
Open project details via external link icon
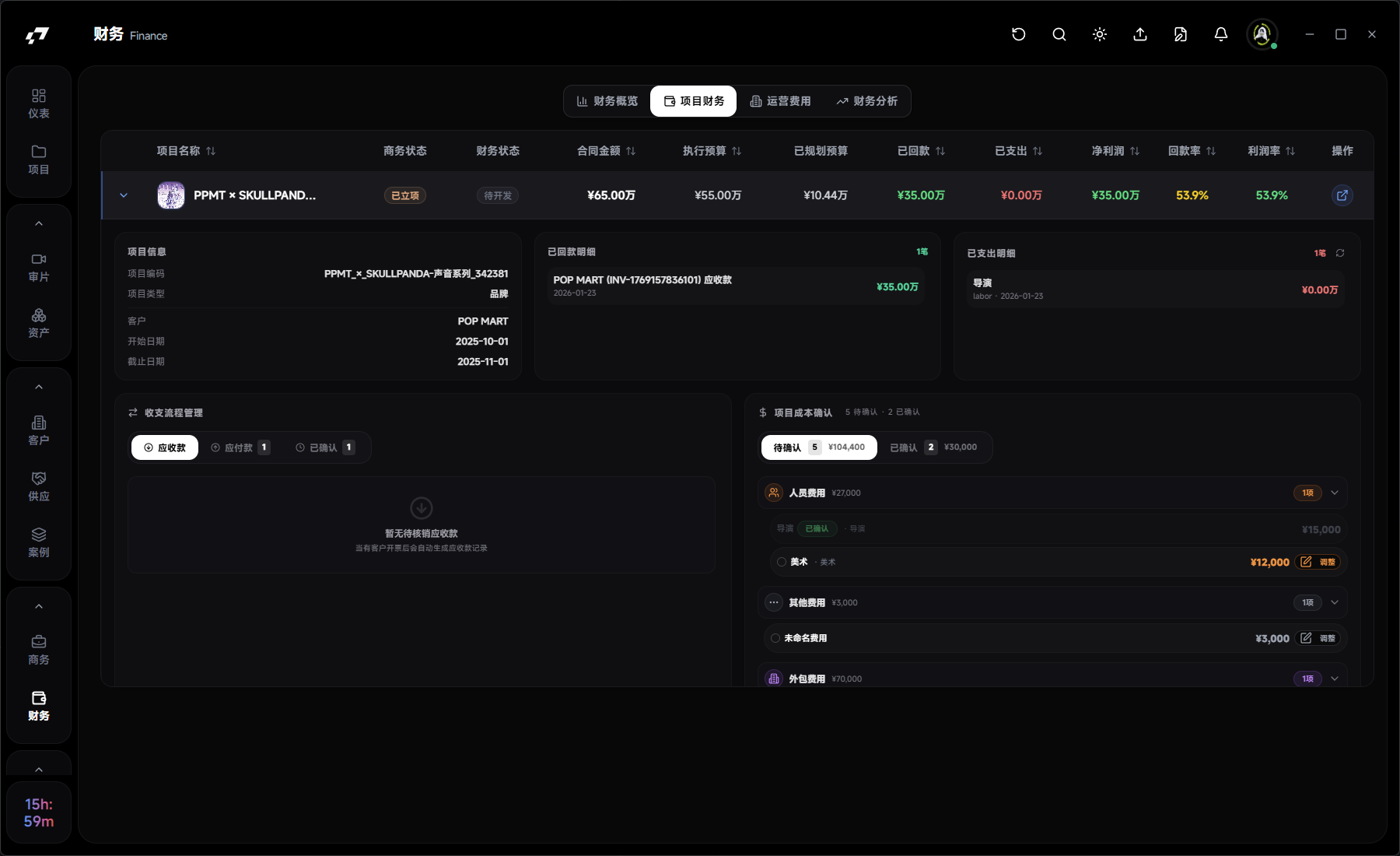point(1342,195)
